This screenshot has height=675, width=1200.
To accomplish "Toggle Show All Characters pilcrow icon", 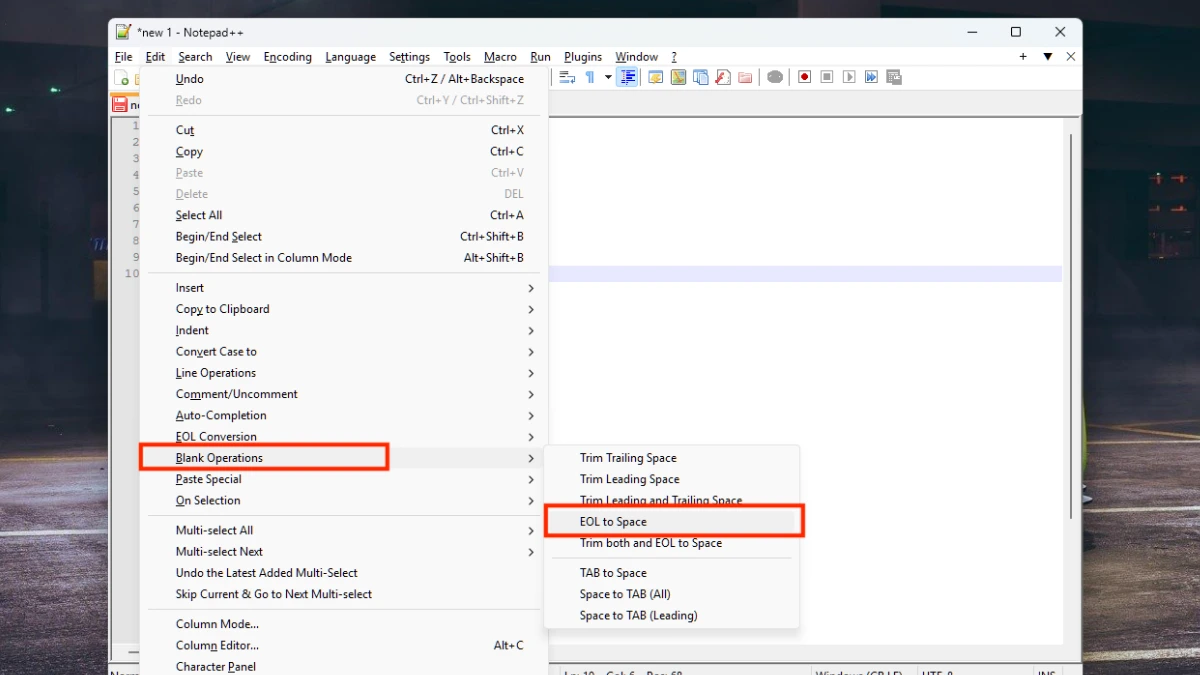I will click(590, 77).
